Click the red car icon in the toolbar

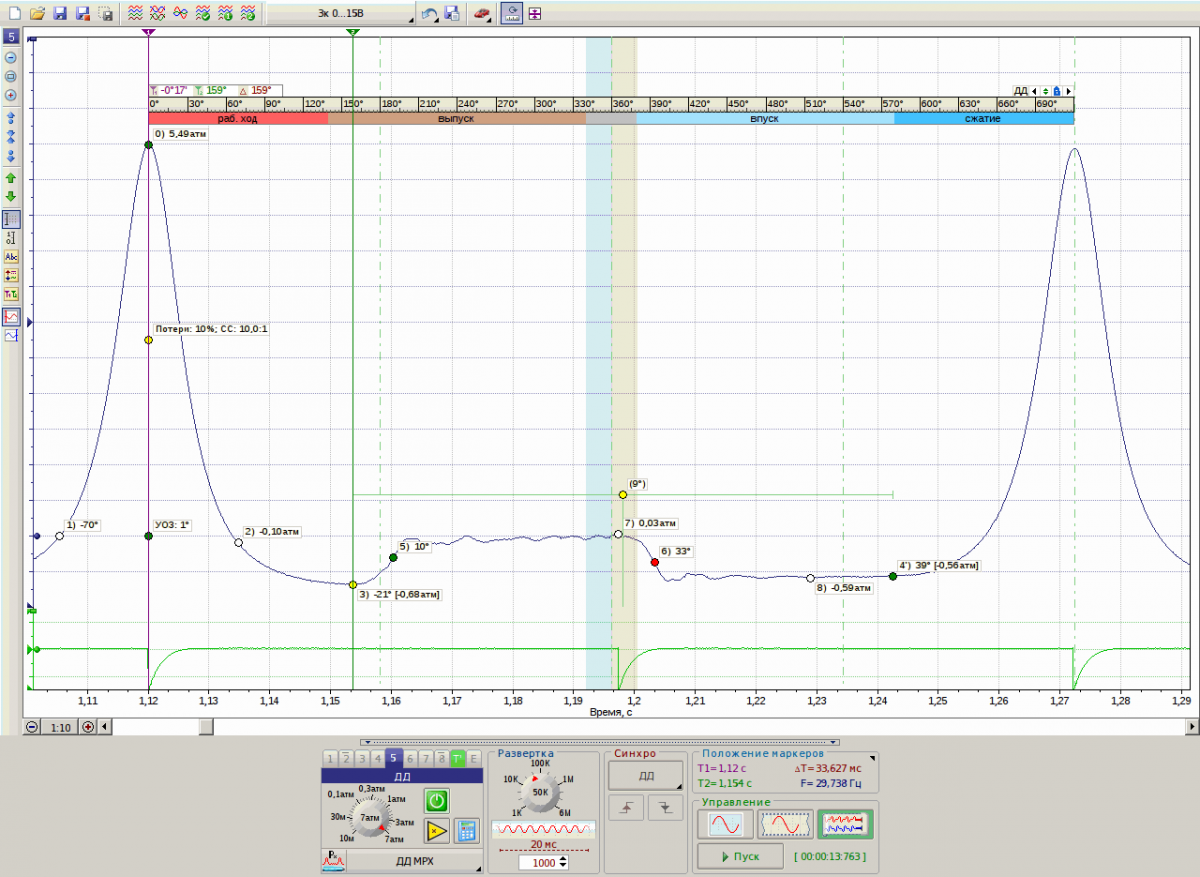pos(482,14)
